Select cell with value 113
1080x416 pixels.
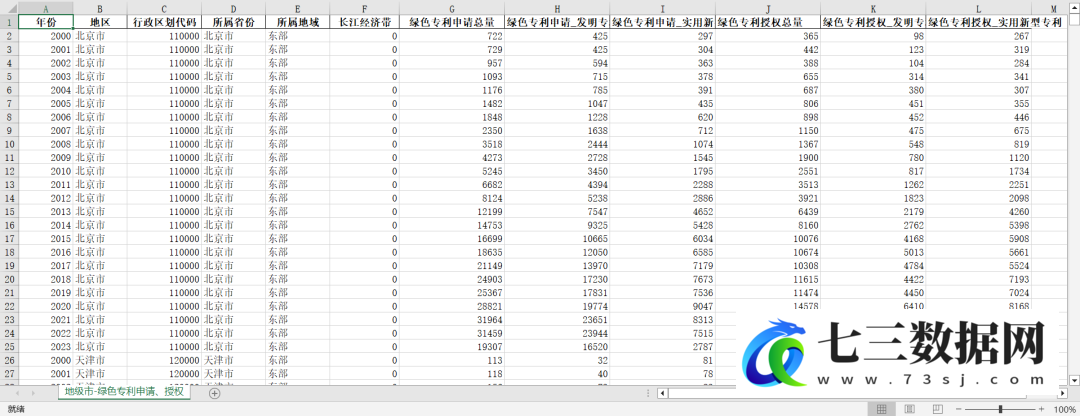452,360
